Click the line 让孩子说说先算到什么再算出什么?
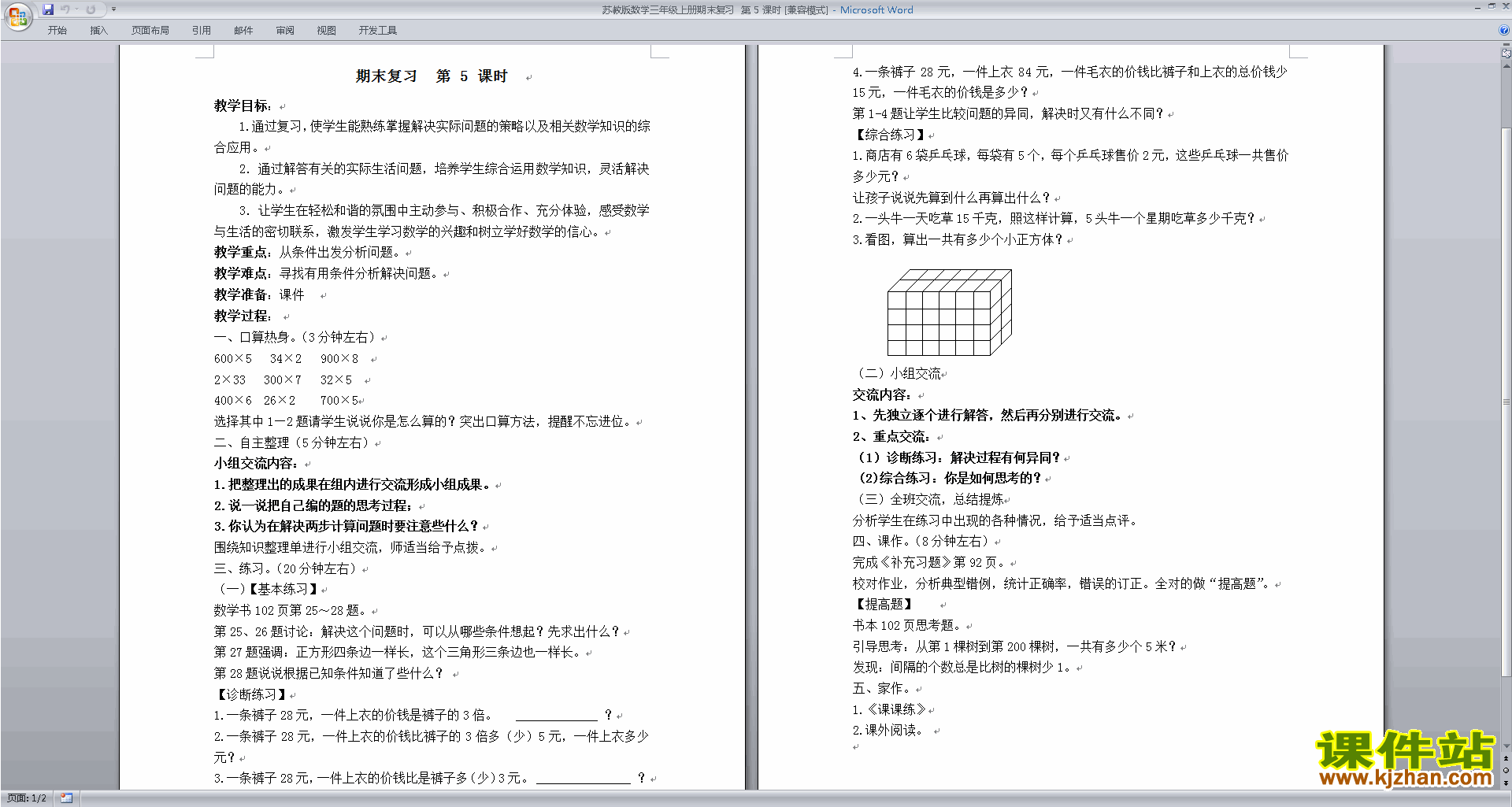The width and height of the screenshot is (1512, 807). click(x=951, y=198)
